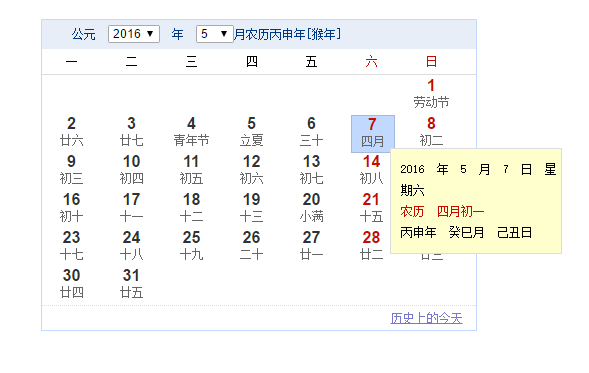Select May 26 labeled 二十
This screenshot has height=373, width=589.
tap(251, 246)
